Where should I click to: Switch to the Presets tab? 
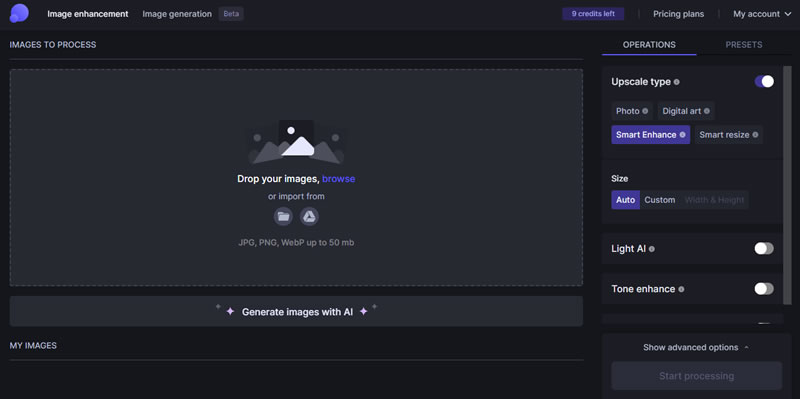[x=744, y=45]
